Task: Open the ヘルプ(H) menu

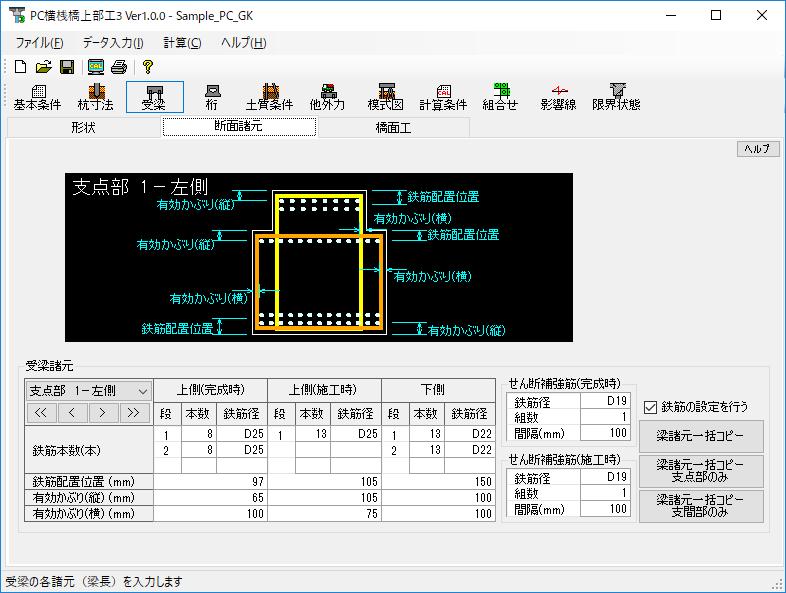Action: [x=244, y=43]
